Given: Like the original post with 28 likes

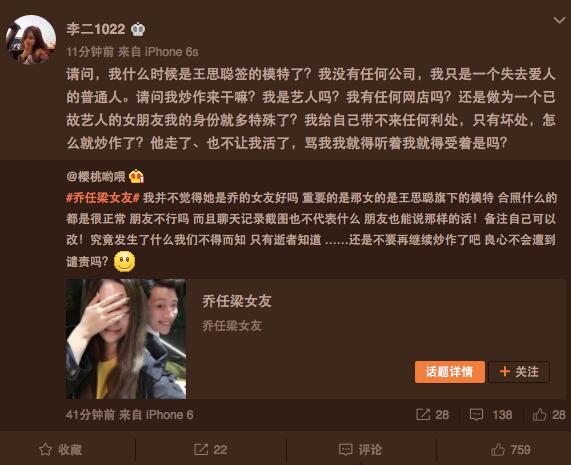Looking at the screenshot, I should tap(549, 414).
